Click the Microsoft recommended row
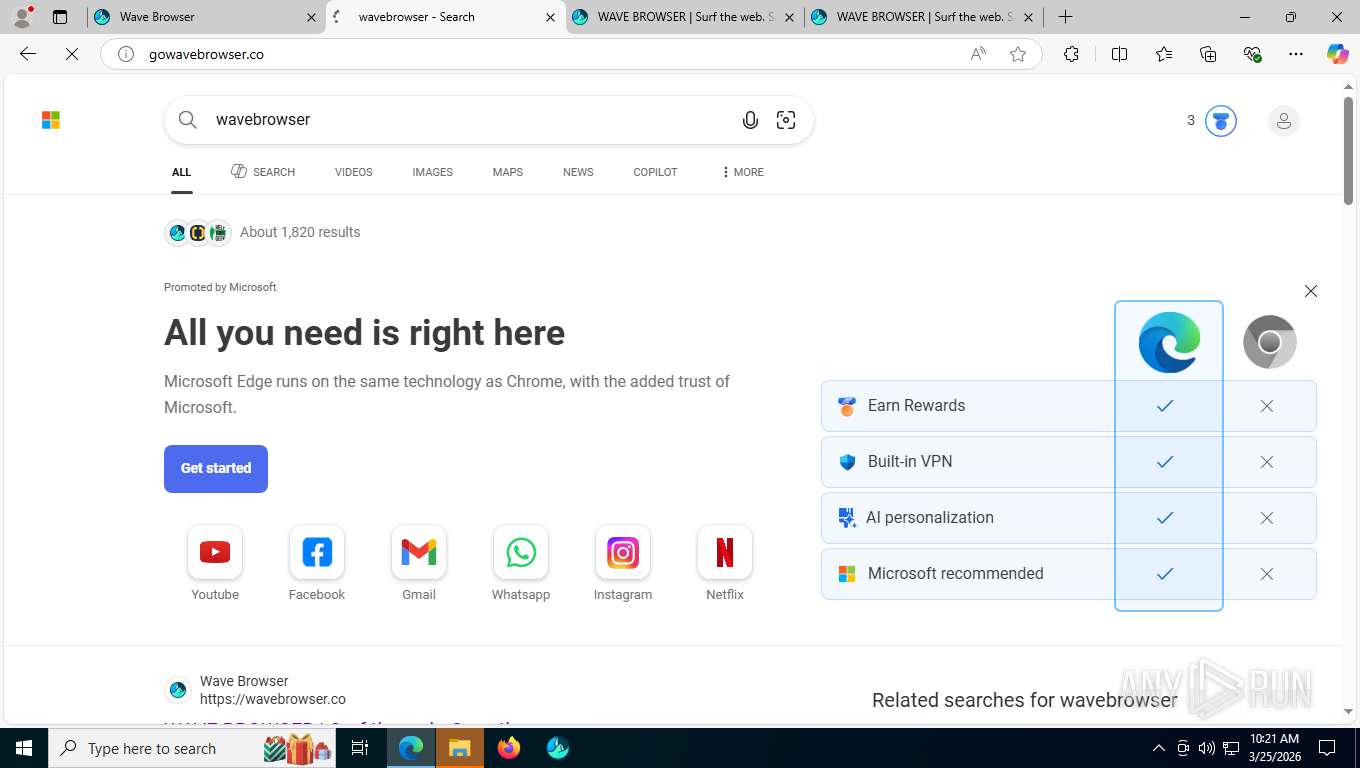 tap(1068, 574)
